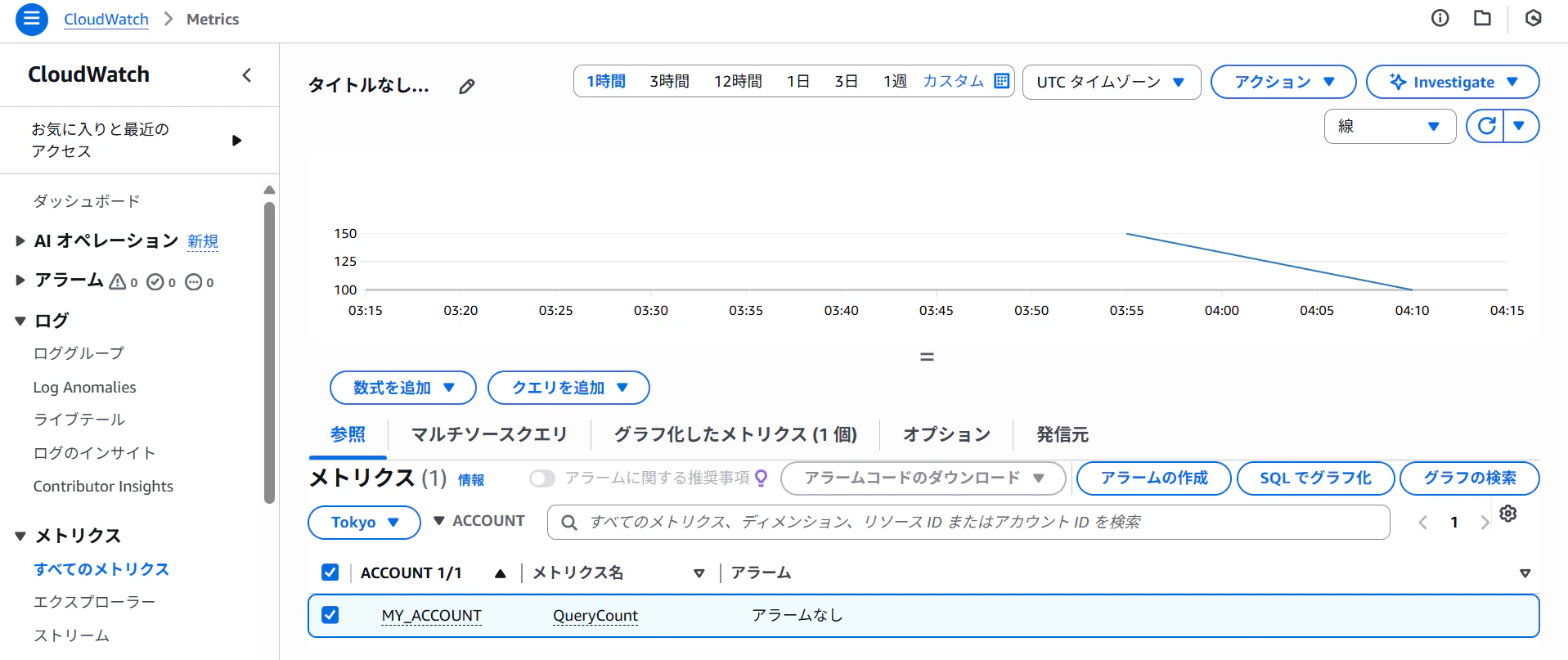Open the line chart type dropdown
Viewport: 1568px width, 660px height.
1390,126
